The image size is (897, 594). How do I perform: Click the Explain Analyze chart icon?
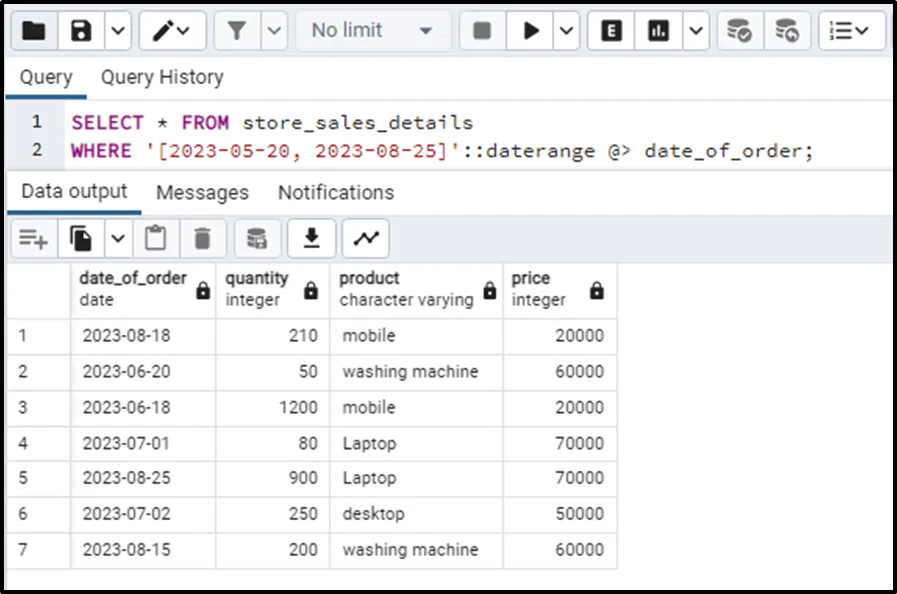[x=658, y=31]
